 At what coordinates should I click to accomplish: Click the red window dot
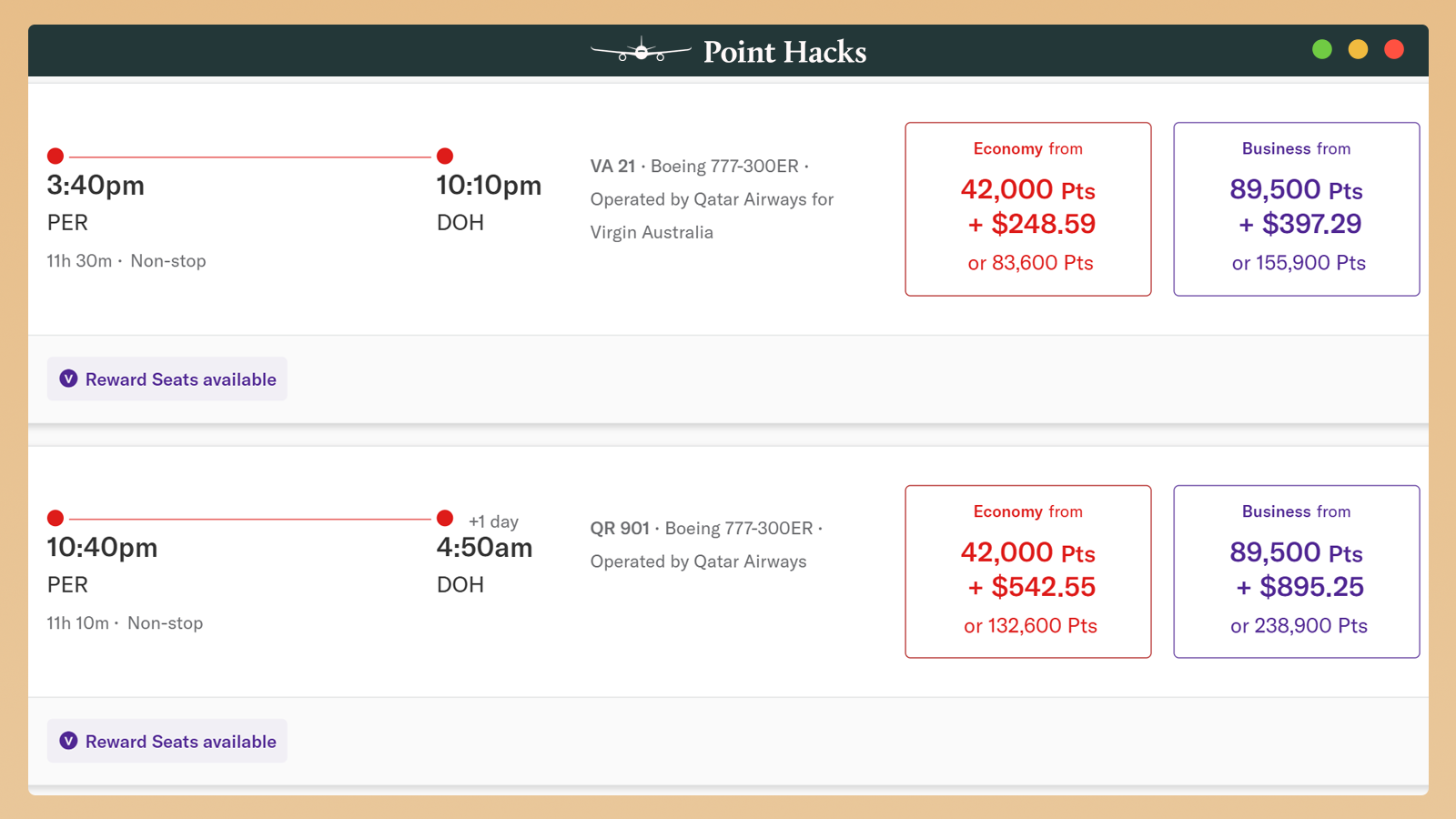click(x=1393, y=49)
